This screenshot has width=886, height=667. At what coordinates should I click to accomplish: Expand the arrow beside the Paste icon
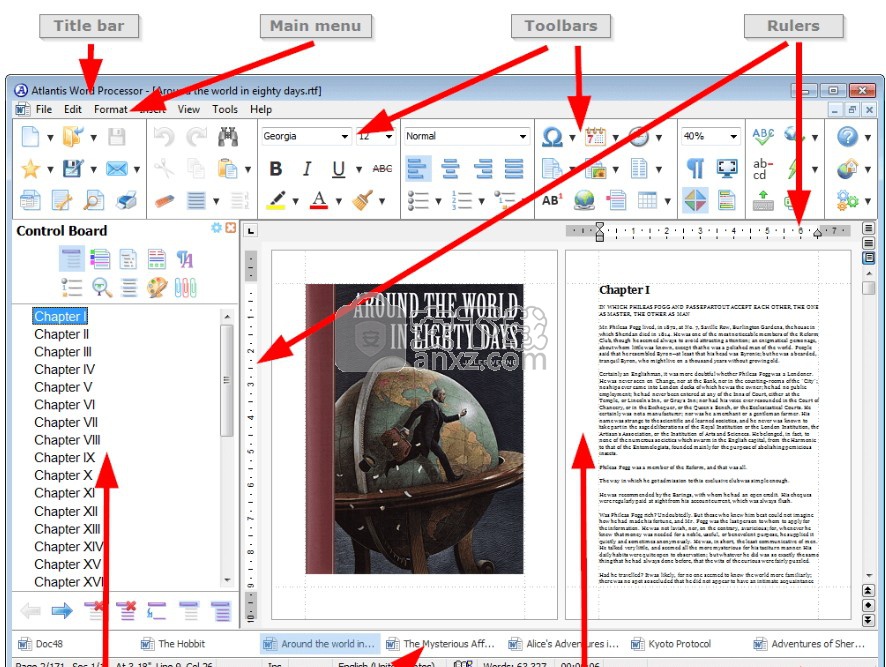tap(247, 169)
